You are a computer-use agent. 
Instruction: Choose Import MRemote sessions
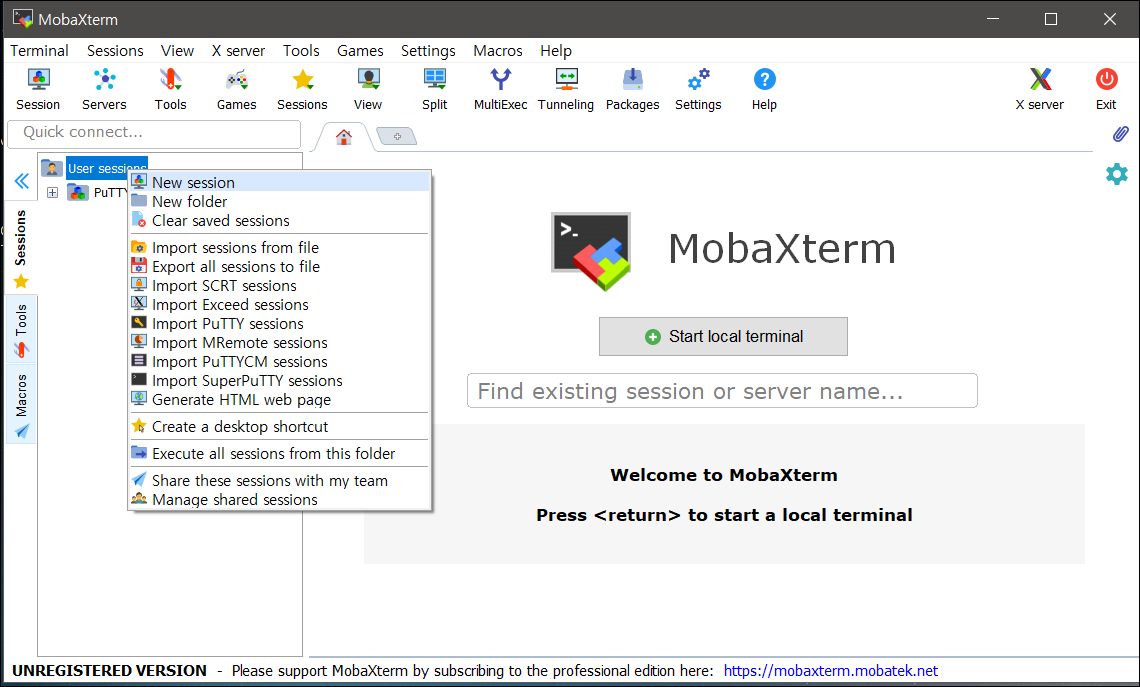[x=280, y=342]
